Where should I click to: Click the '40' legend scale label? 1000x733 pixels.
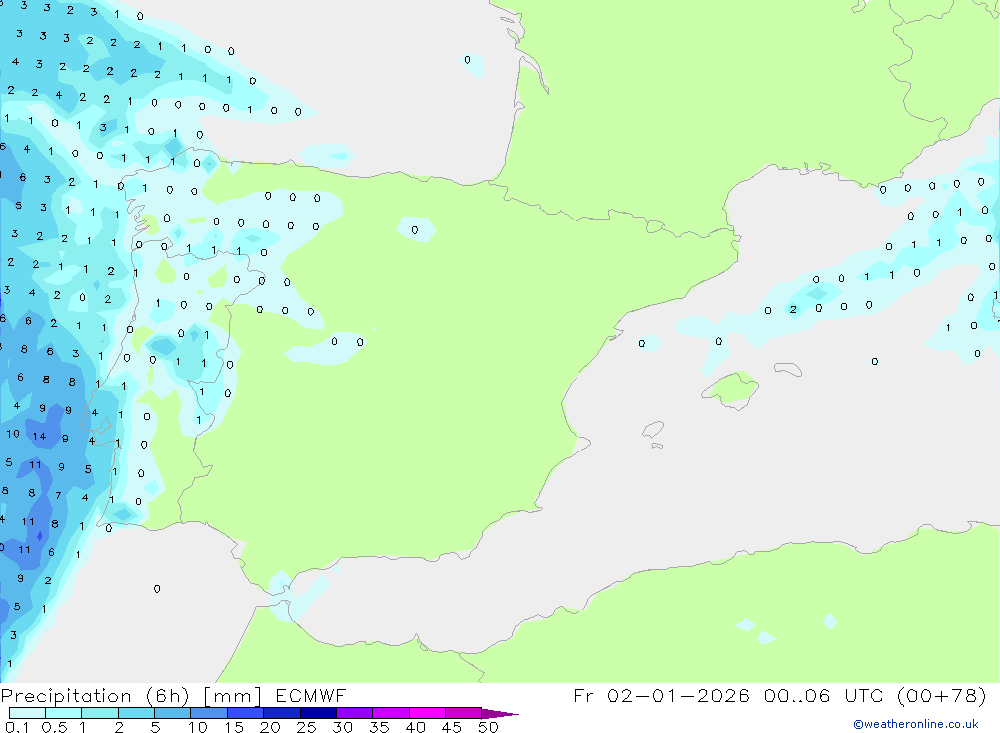point(415,727)
